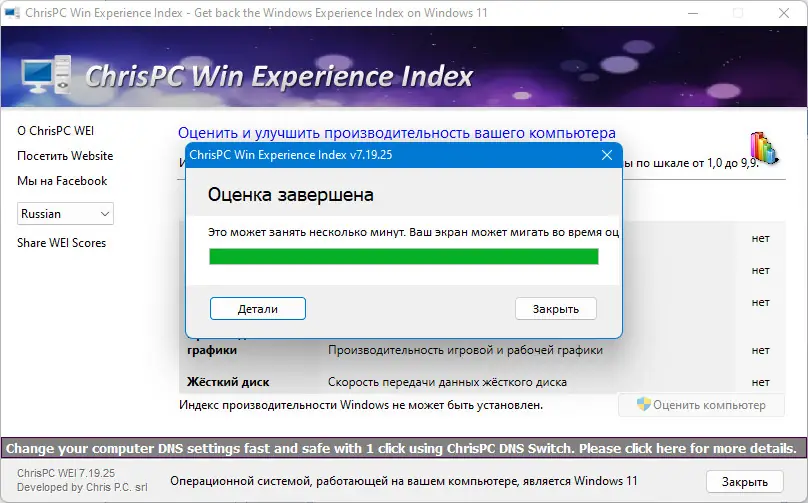Click the Оценить компьютер button

701,405
